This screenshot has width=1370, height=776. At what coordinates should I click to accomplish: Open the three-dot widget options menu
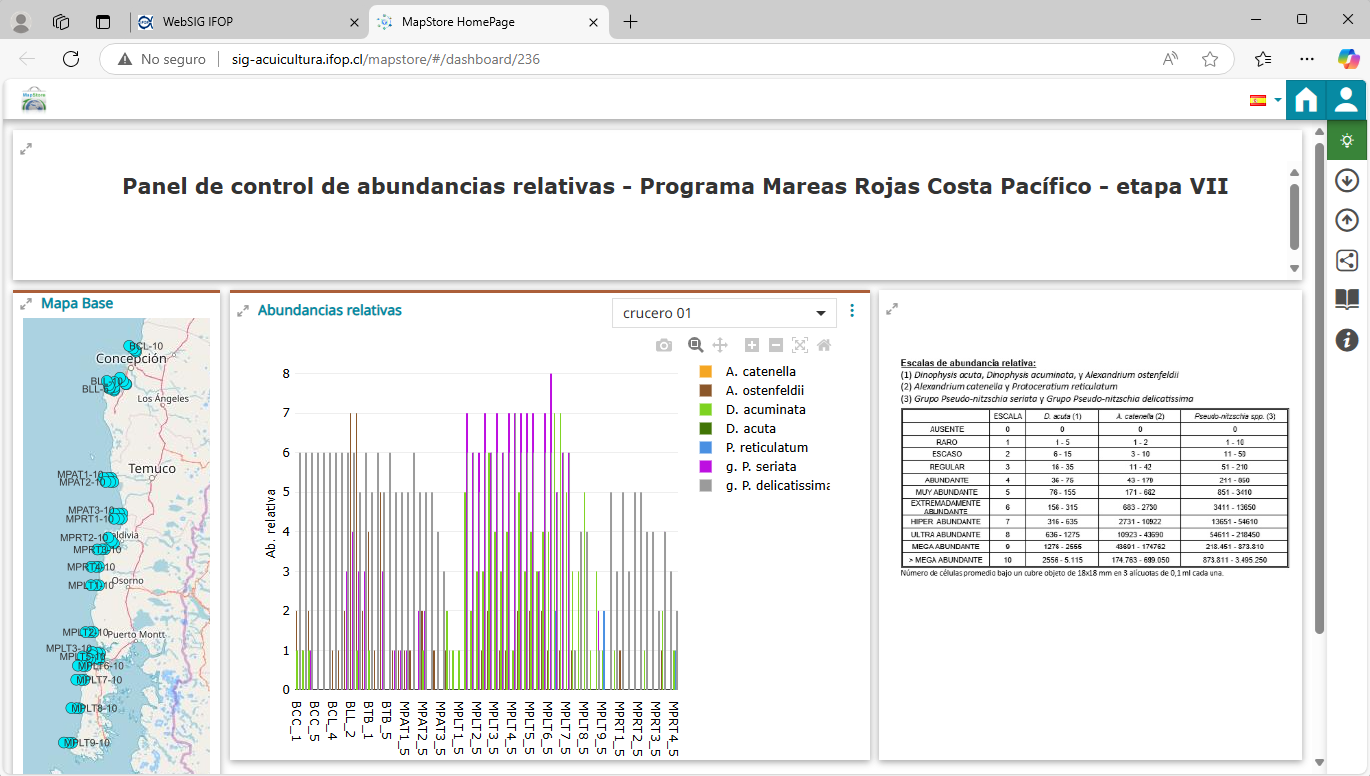[852, 310]
